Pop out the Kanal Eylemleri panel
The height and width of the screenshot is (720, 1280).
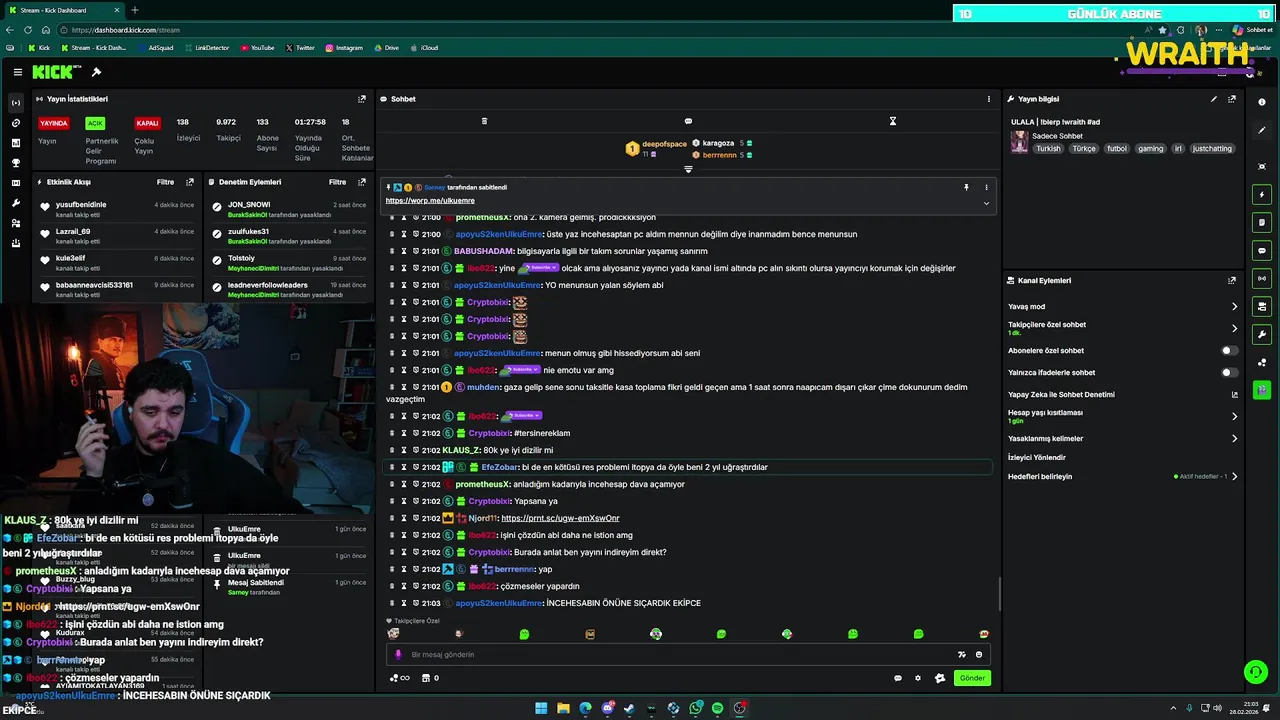[x=1232, y=281]
